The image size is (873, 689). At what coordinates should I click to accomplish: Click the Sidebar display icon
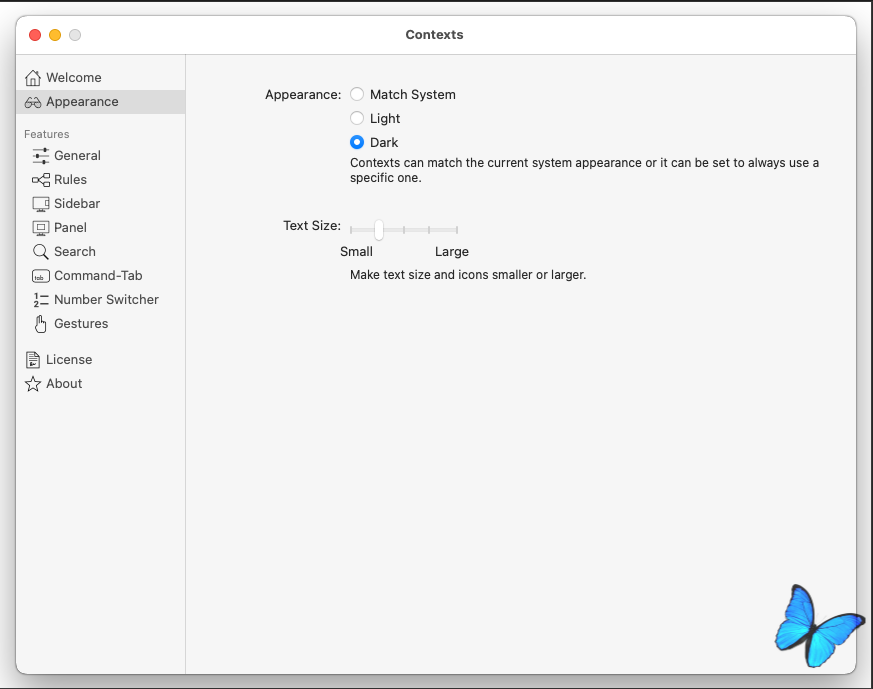pyautogui.click(x=41, y=204)
